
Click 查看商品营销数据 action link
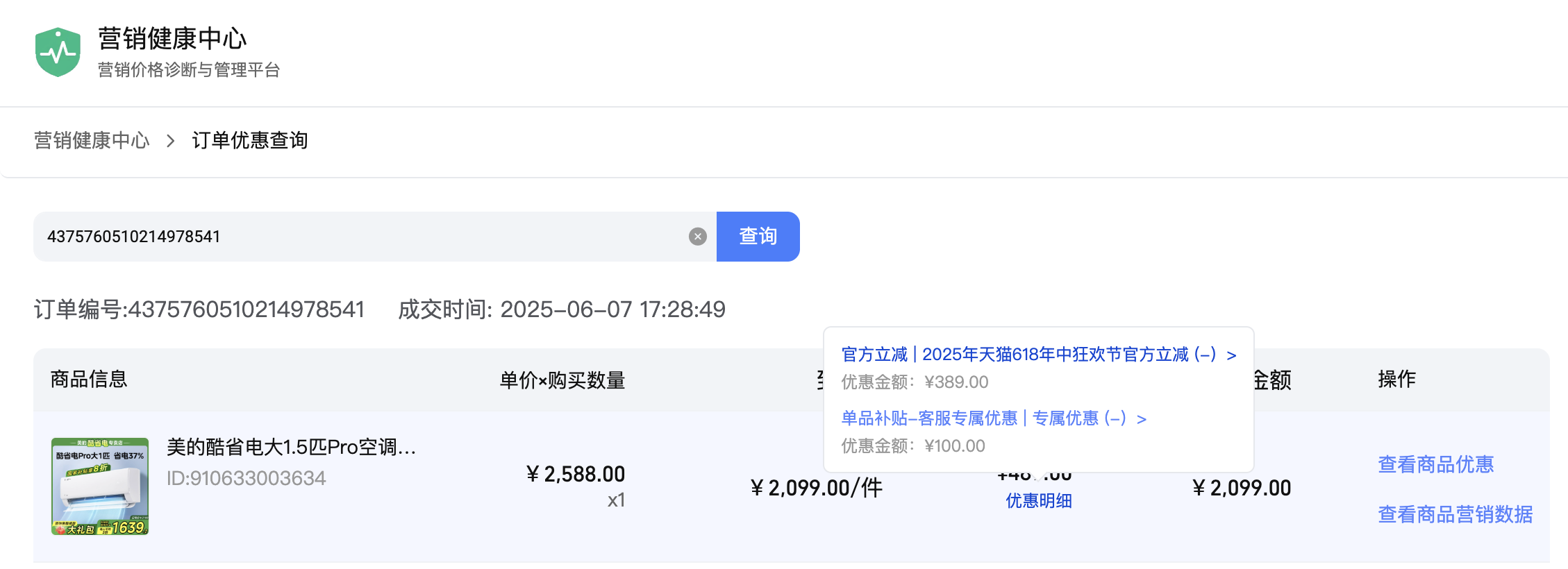click(x=1456, y=514)
